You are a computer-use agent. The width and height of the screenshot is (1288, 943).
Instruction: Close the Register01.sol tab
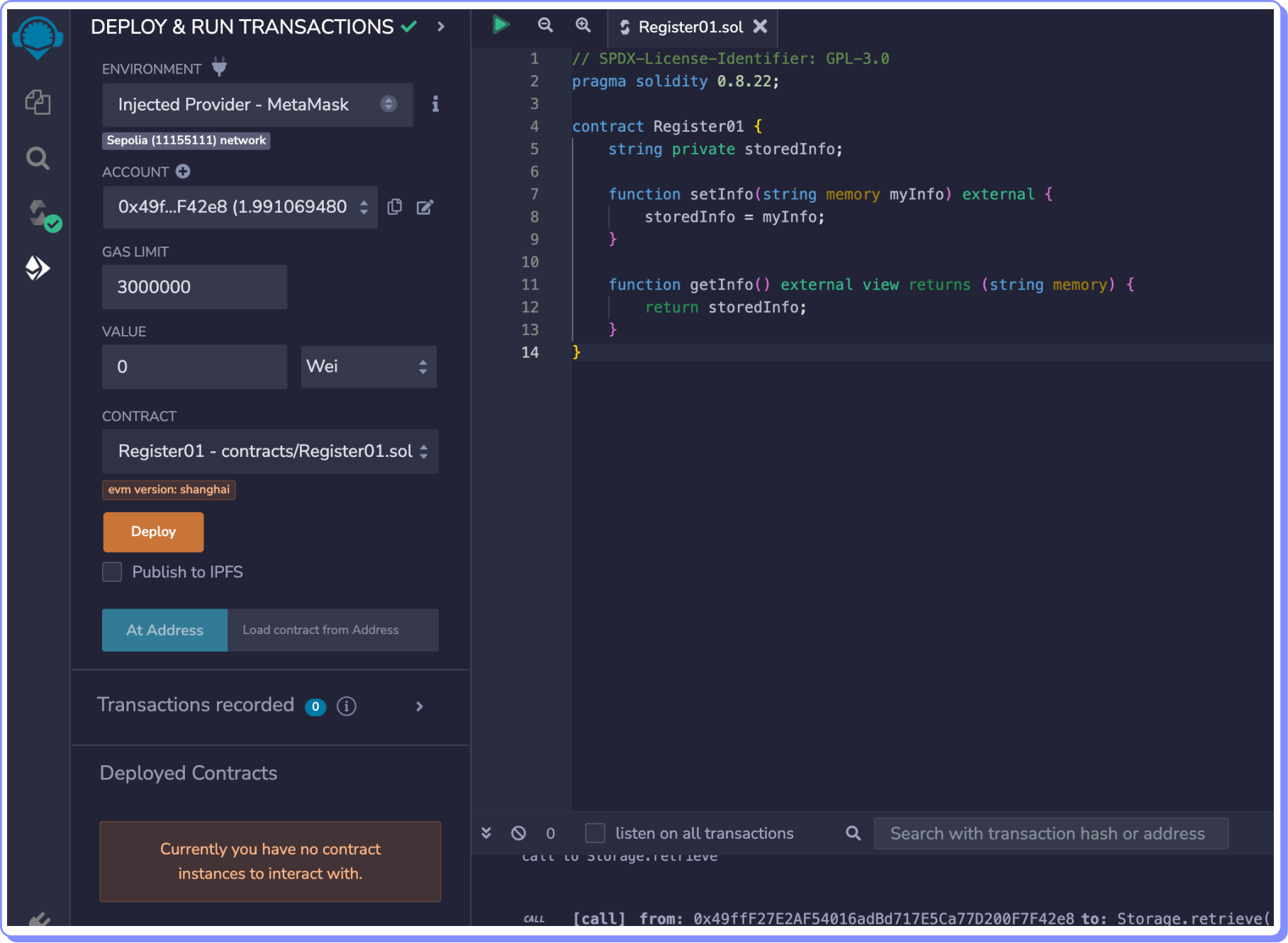760,27
